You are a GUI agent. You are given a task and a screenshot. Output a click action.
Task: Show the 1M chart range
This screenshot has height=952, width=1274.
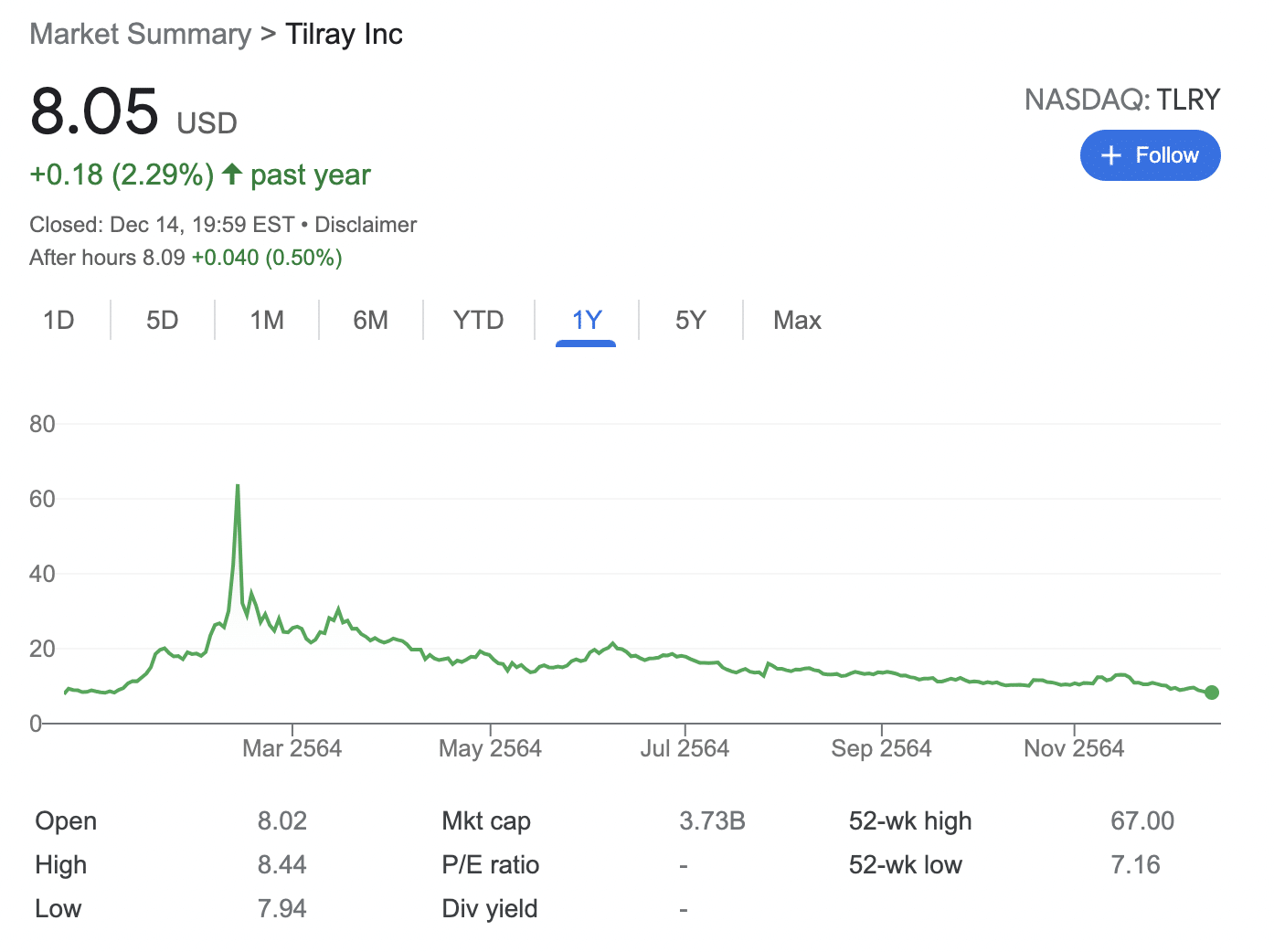point(267,321)
